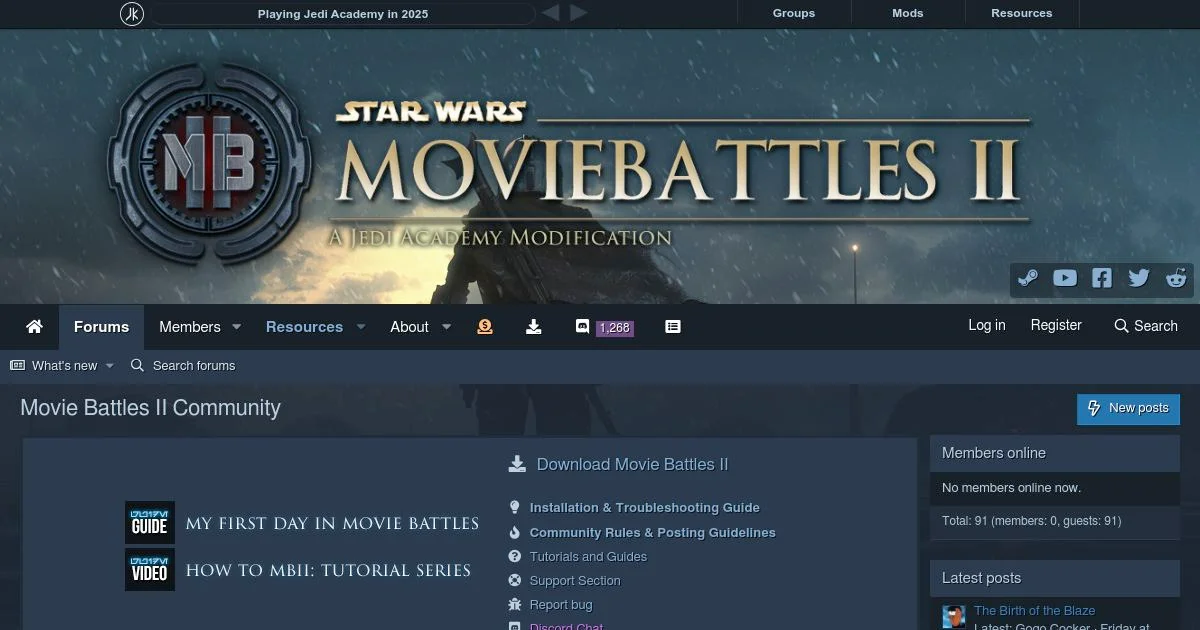Open the Steam social icon
The height and width of the screenshot is (630, 1200).
[1027, 278]
